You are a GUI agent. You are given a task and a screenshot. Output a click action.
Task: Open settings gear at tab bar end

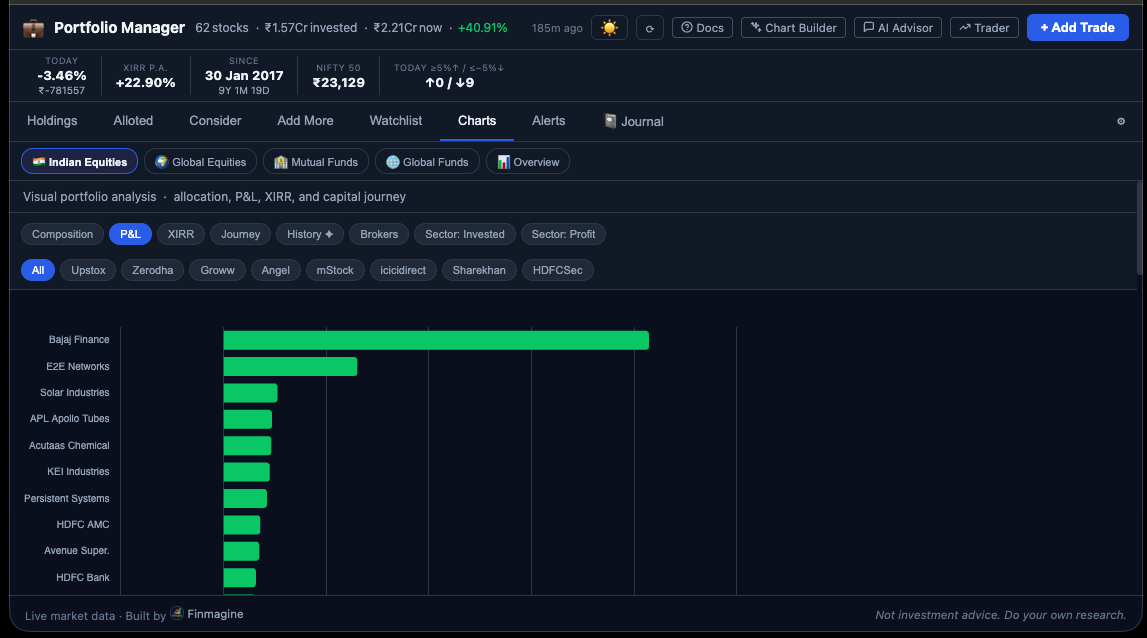coord(1121,121)
